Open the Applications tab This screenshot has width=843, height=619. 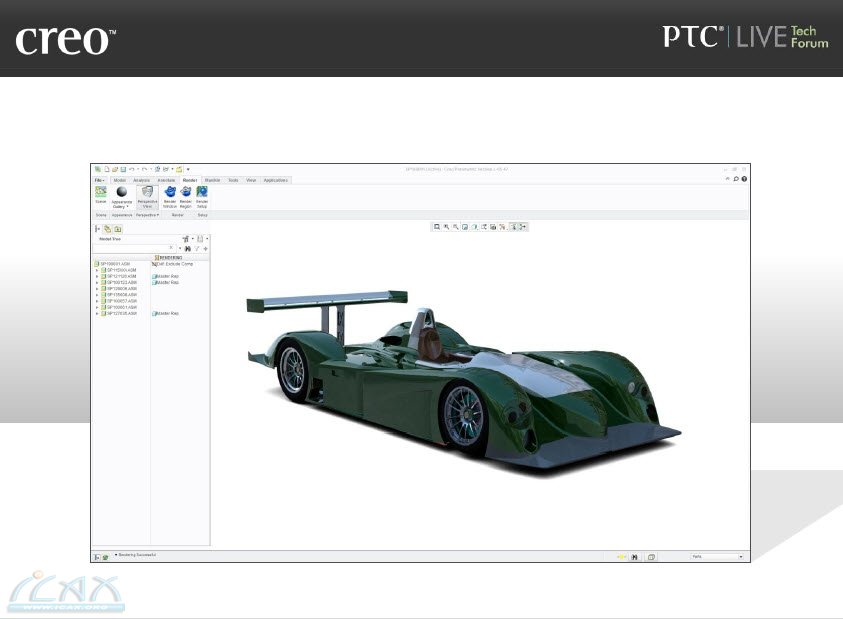(x=276, y=180)
